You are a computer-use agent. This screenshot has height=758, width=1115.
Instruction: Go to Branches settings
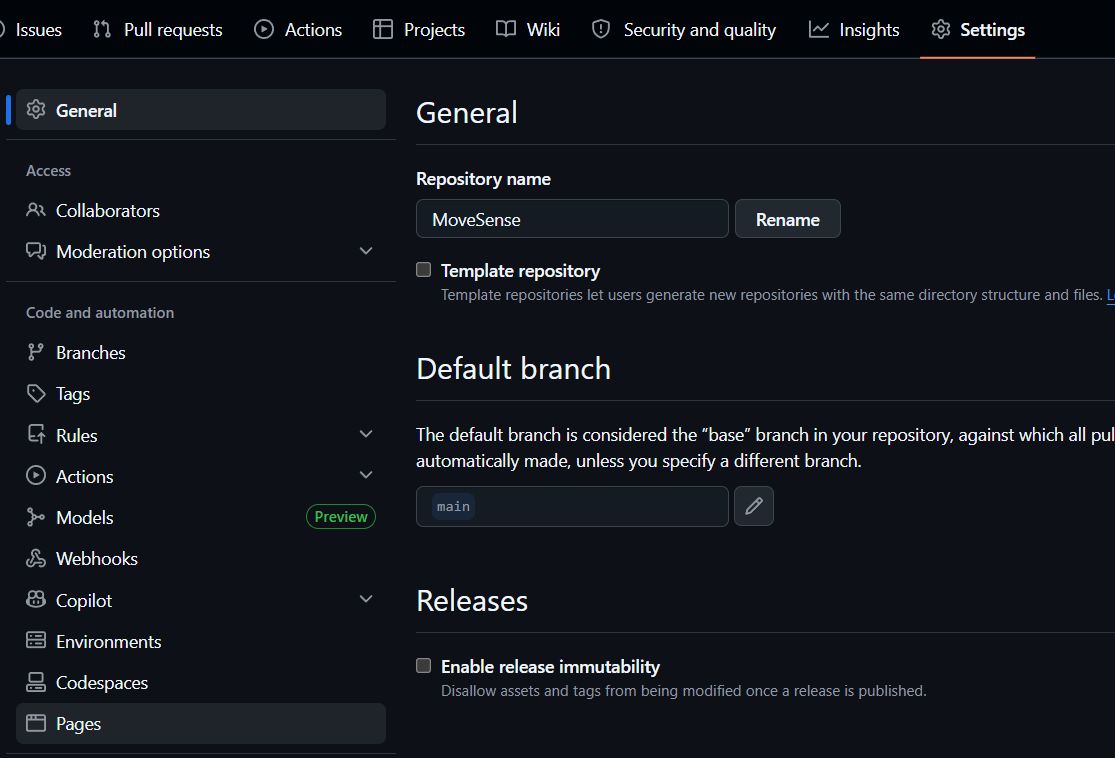coord(201,353)
